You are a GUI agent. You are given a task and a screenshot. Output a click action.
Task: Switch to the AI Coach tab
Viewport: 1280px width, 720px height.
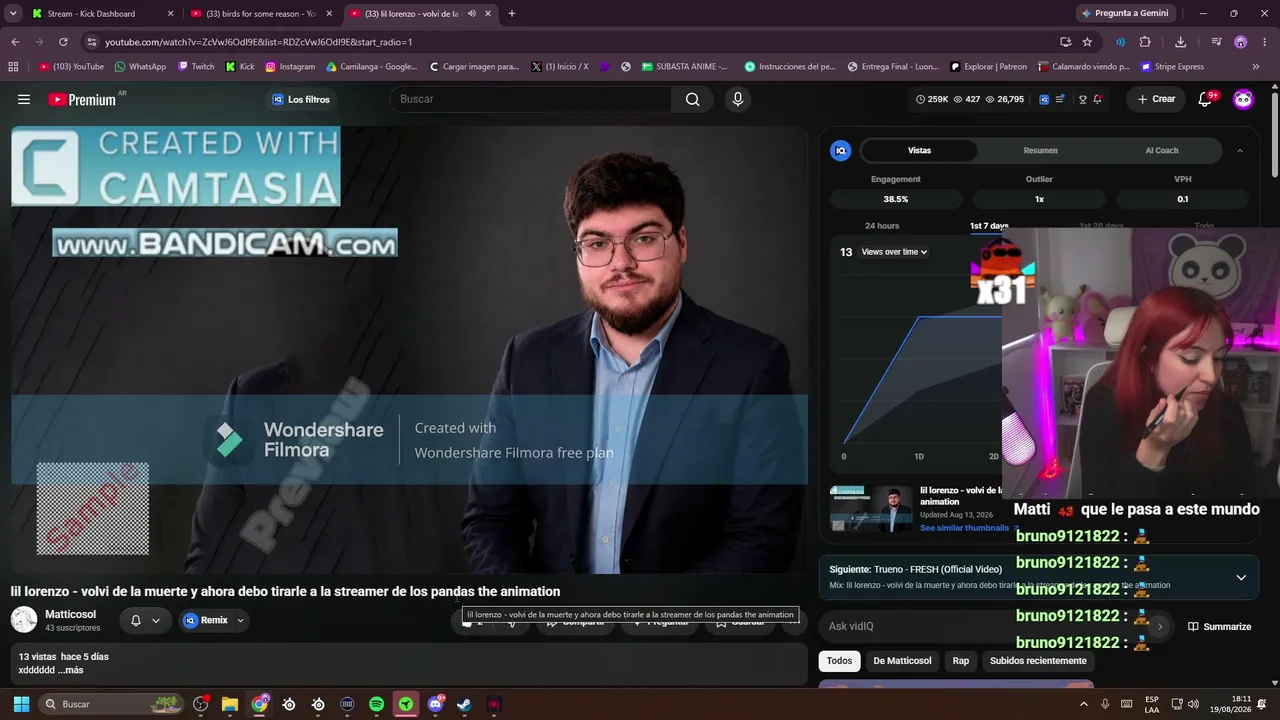[x=1162, y=150]
